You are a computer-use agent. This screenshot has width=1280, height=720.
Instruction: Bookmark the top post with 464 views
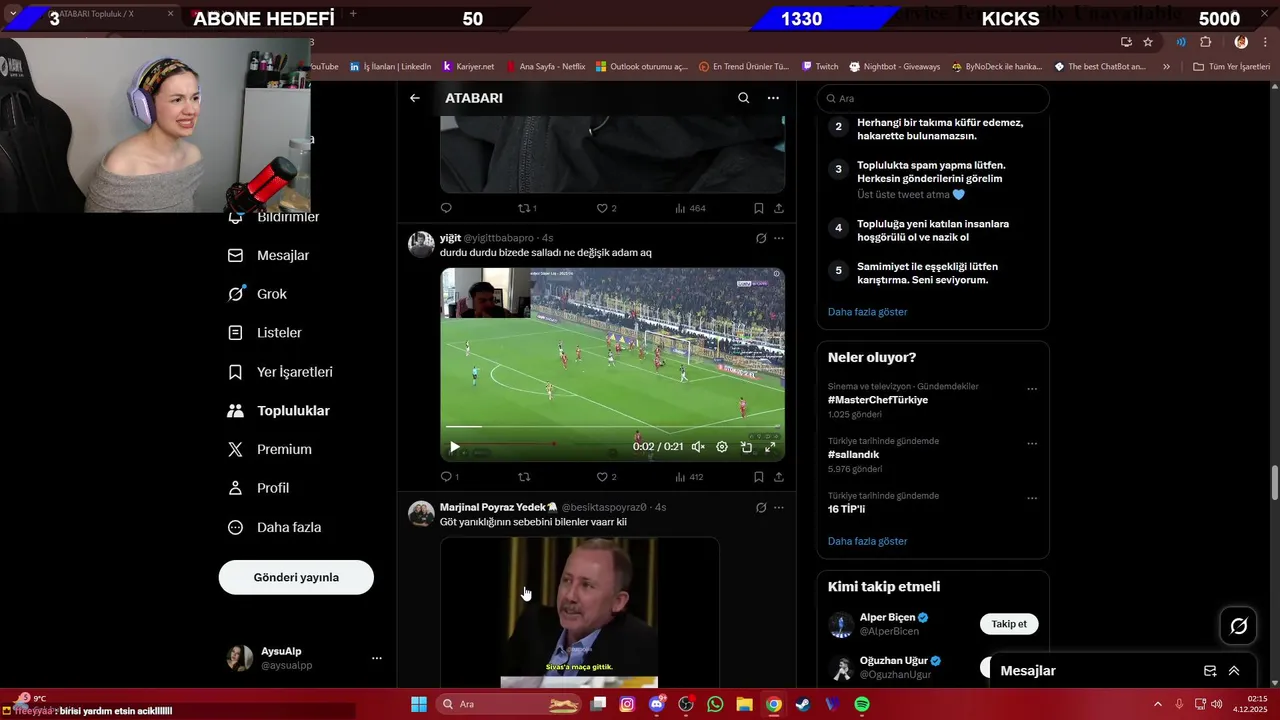(758, 208)
